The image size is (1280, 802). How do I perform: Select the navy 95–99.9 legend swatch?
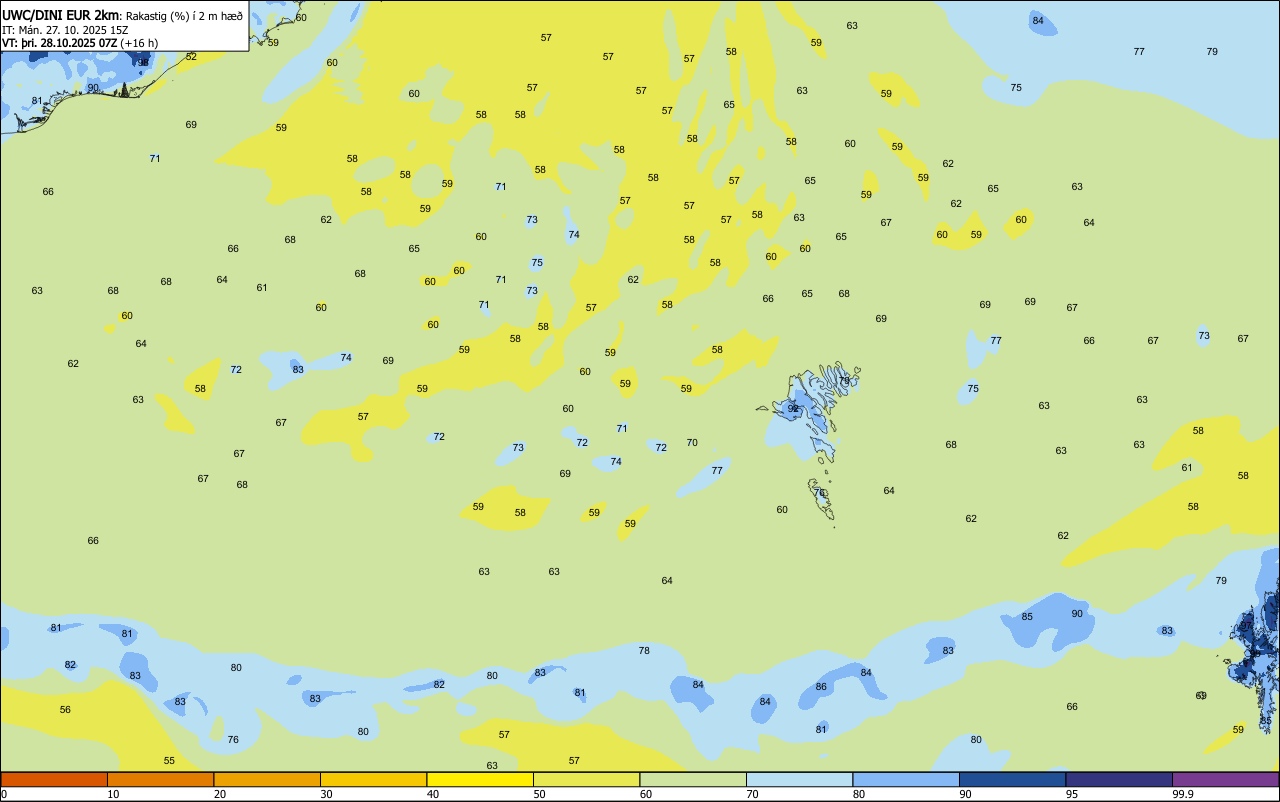1119,779
